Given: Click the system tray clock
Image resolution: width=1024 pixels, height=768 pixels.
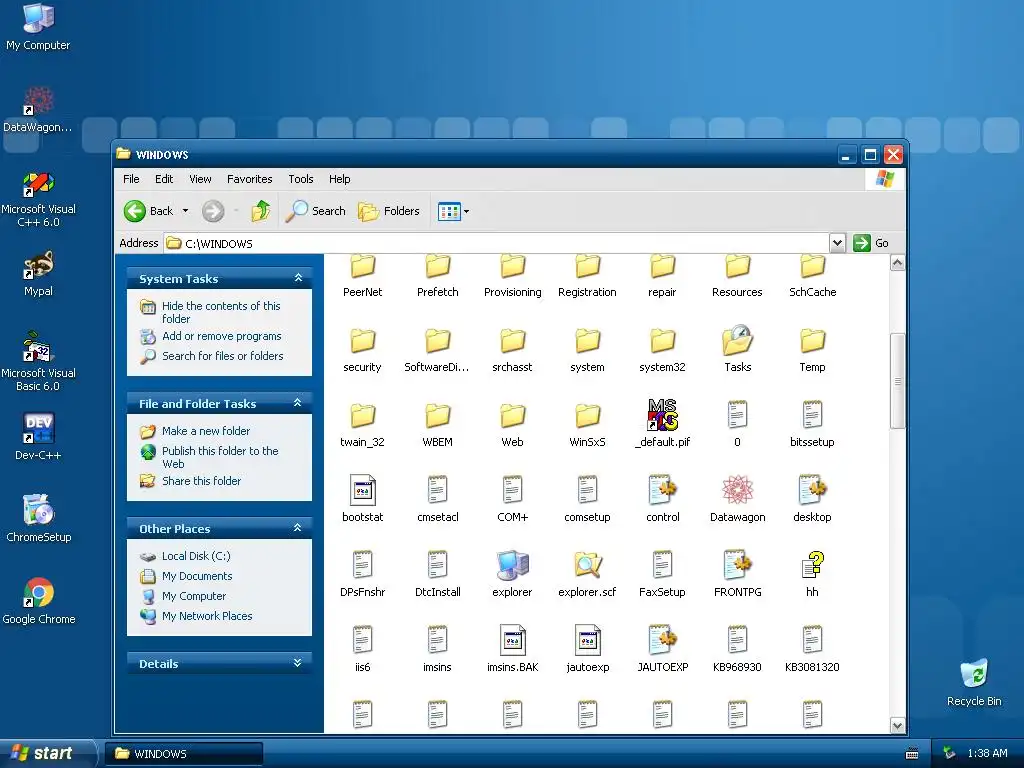Looking at the screenshot, I should click(987, 754).
